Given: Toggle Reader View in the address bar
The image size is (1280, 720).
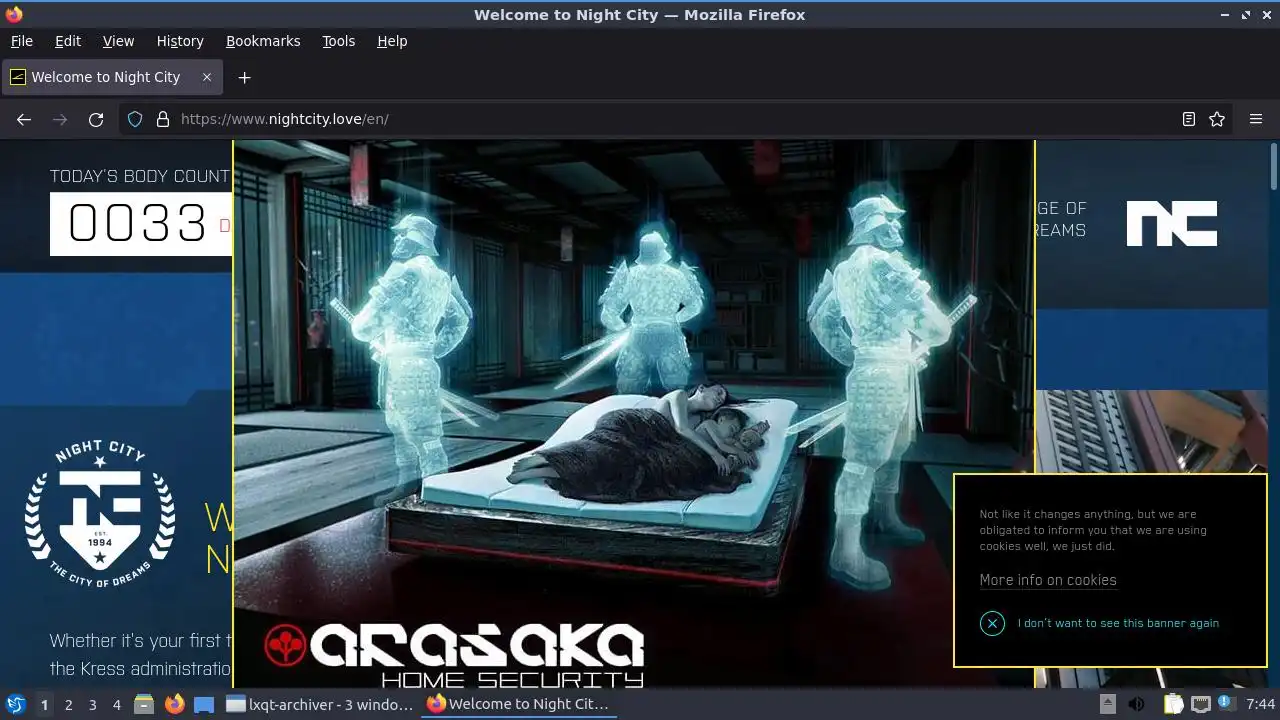Looking at the screenshot, I should click(1189, 119).
